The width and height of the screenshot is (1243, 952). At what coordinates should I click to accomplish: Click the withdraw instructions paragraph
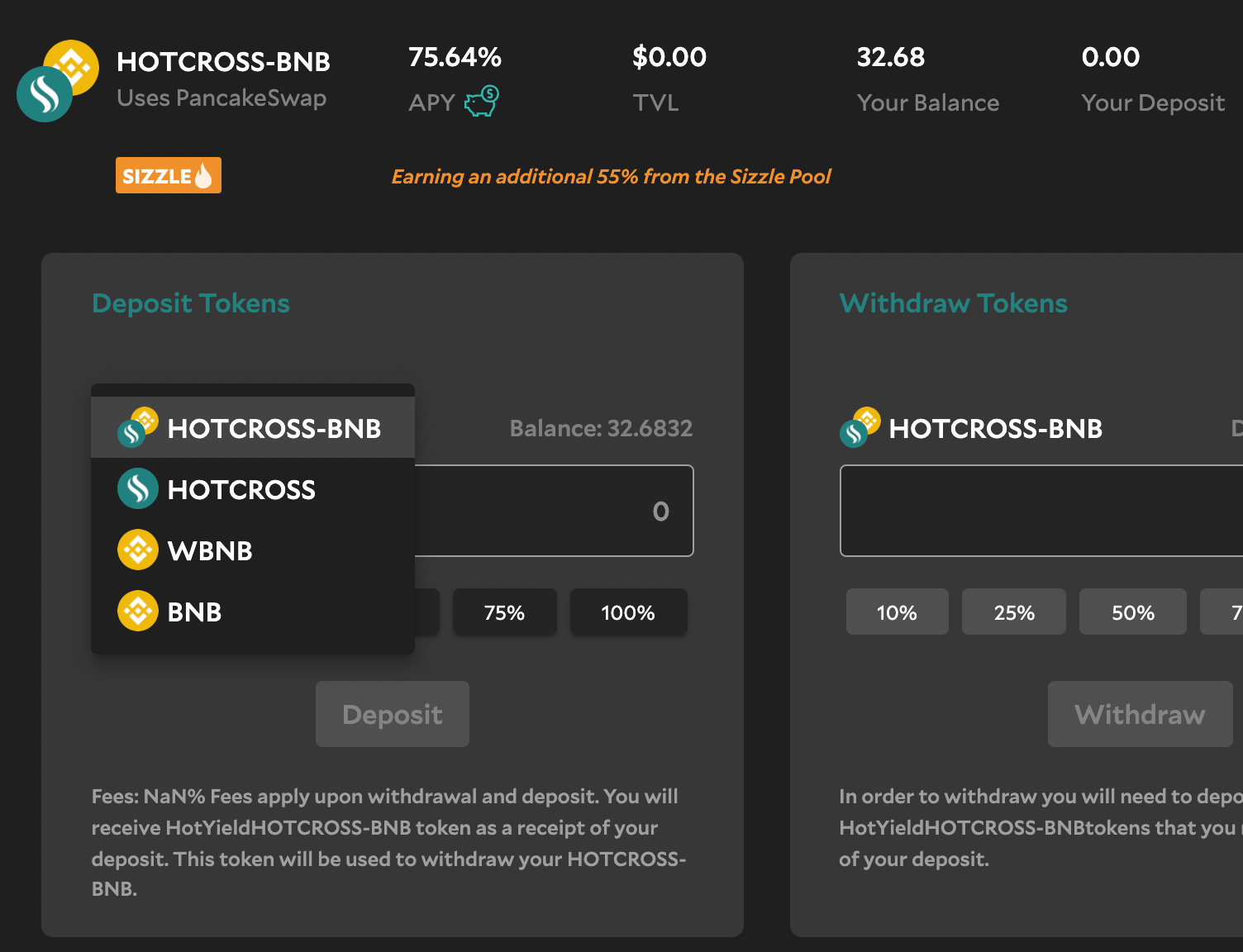click(1041, 827)
